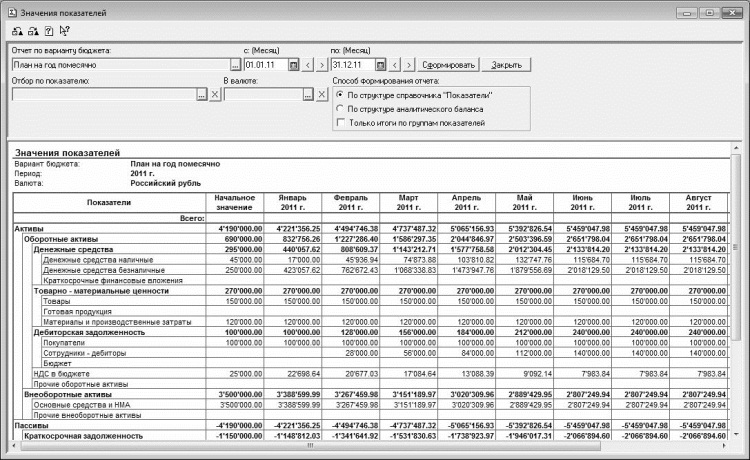Click the vertical scrollbar down arrow

736,435
